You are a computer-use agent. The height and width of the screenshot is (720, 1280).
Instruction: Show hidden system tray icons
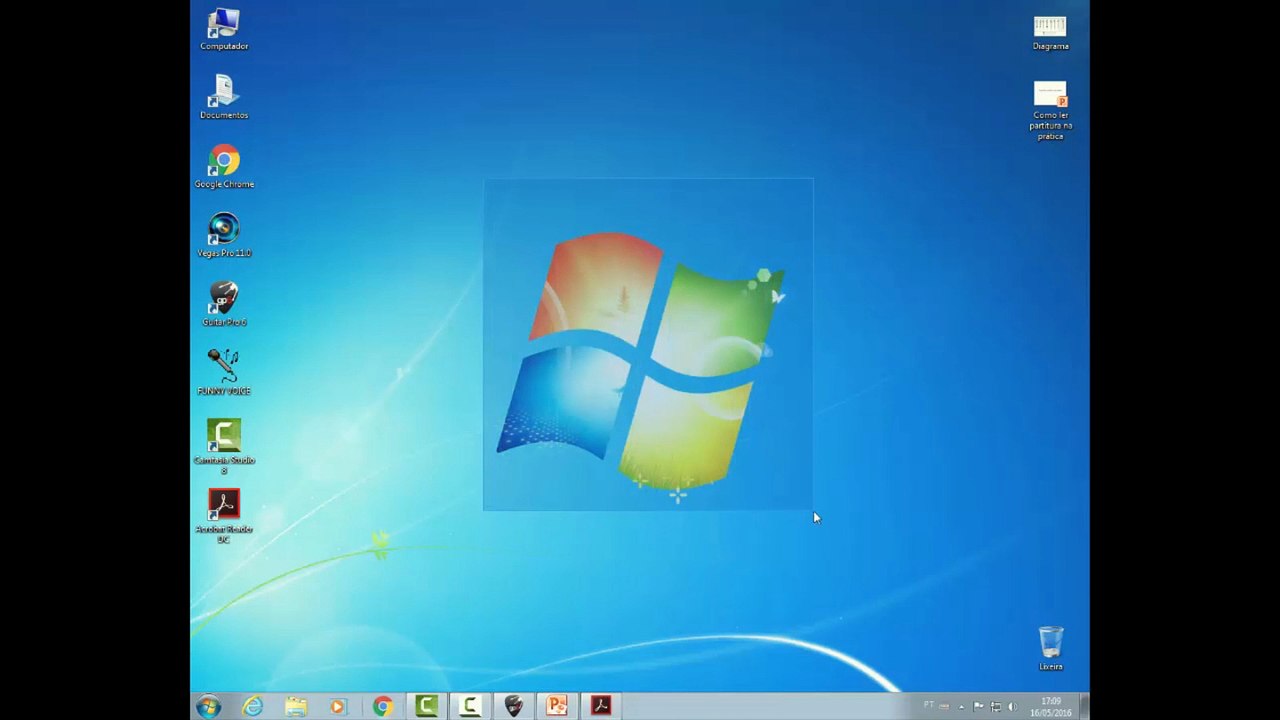tap(961, 707)
